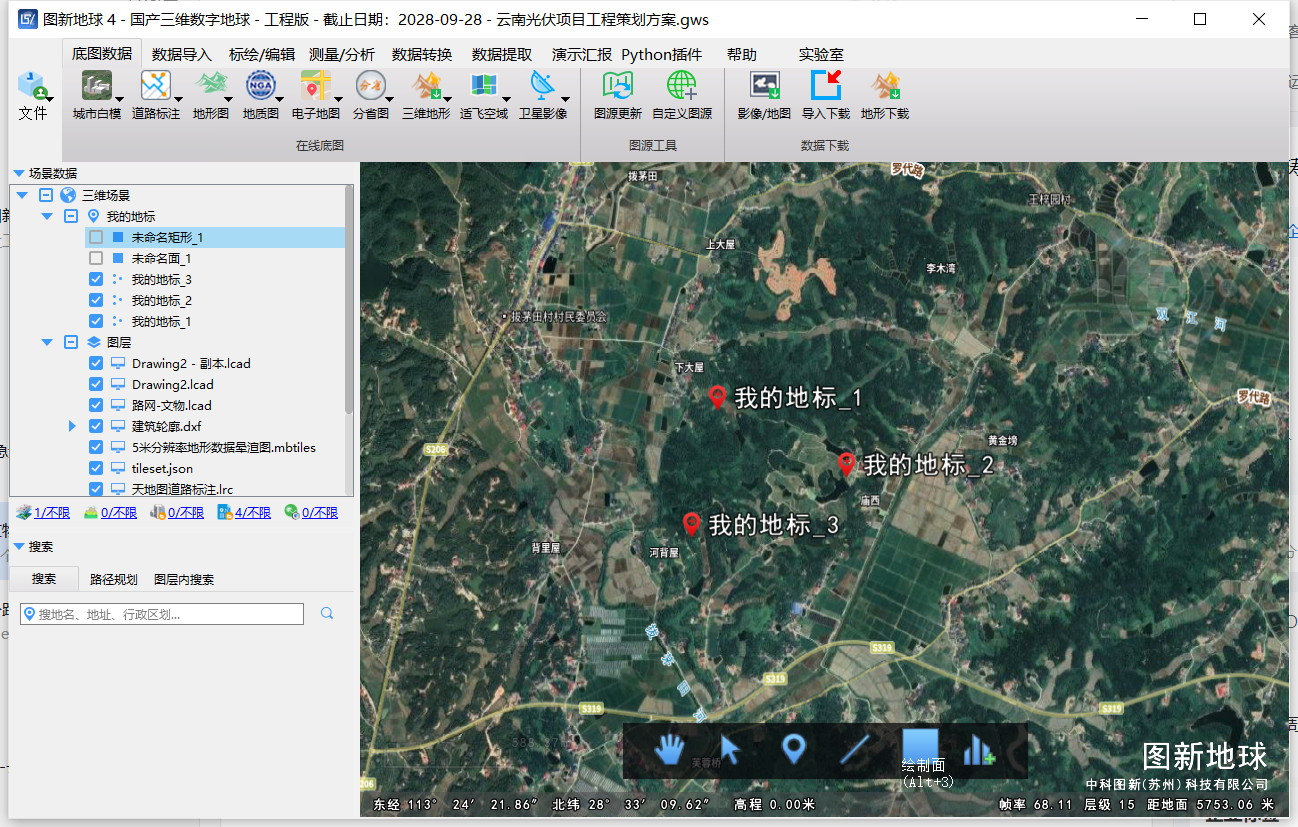Open the 图层内搜索 tab

[184, 579]
